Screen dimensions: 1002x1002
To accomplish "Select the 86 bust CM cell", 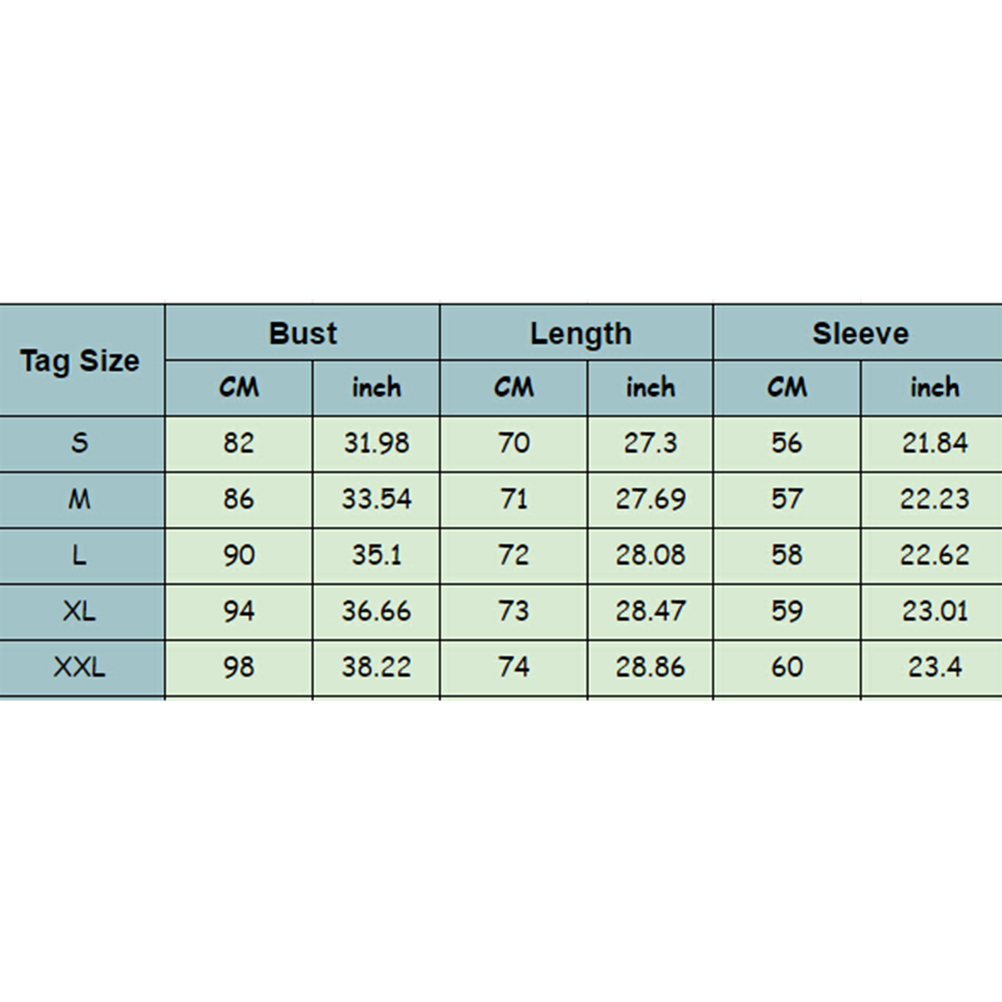I will click(239, 499).
